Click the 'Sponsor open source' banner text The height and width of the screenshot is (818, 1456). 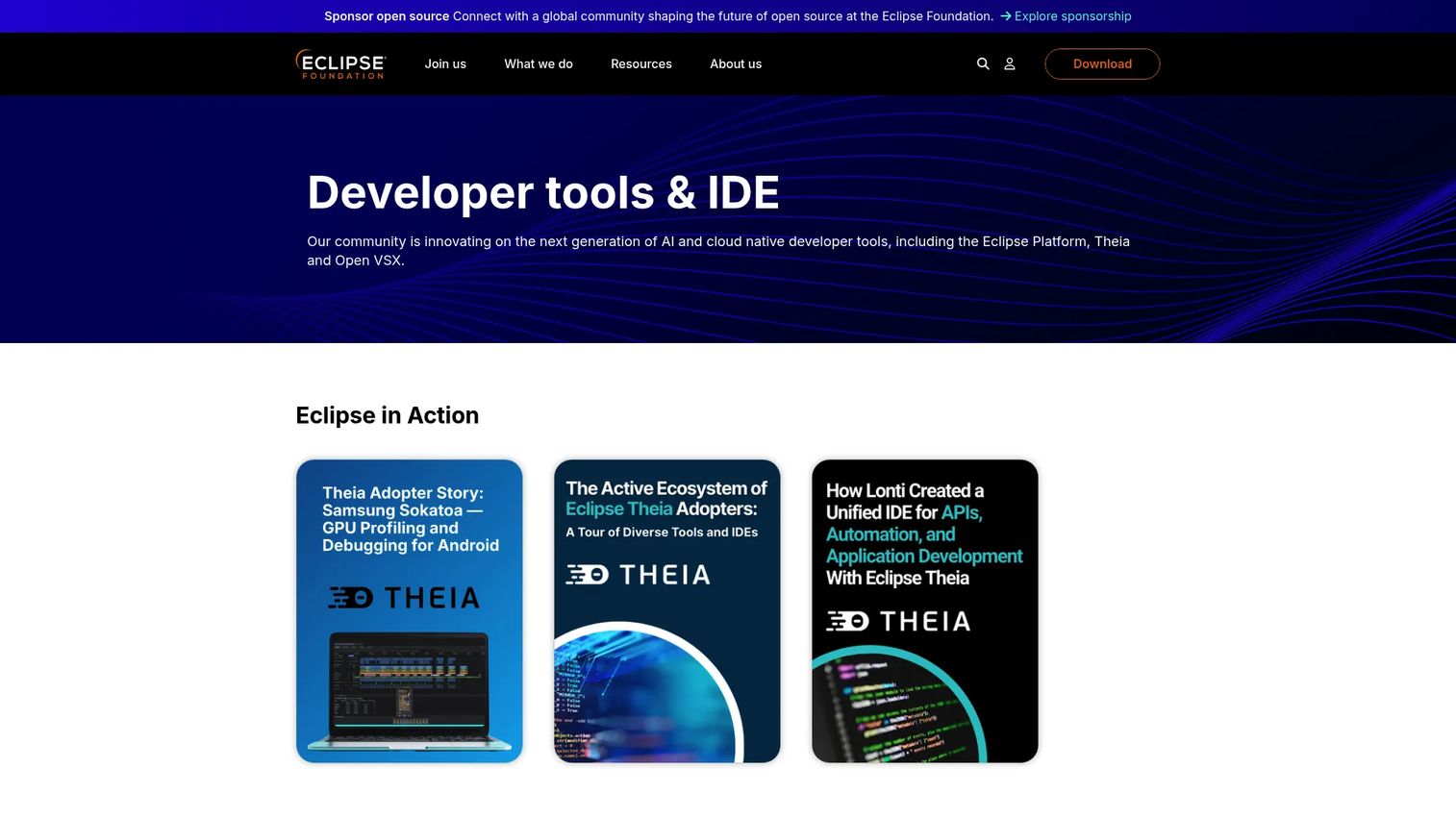[387, 16]
